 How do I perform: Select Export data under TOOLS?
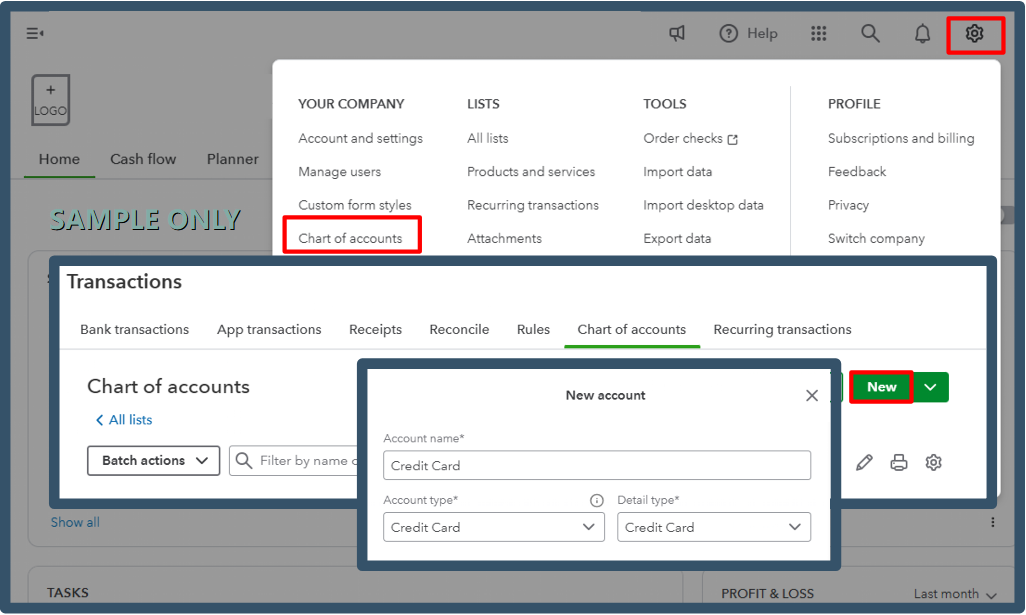(x=677, y=239)
